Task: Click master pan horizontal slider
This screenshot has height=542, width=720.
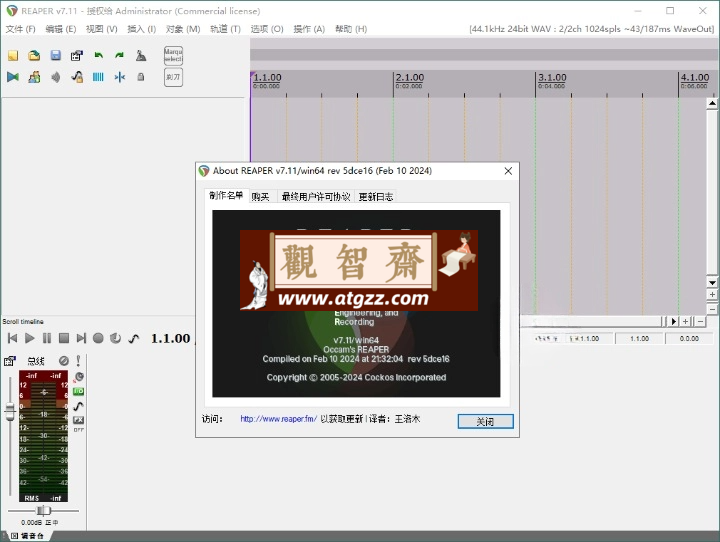Action: pyautogui.click(x=43, y=510)
